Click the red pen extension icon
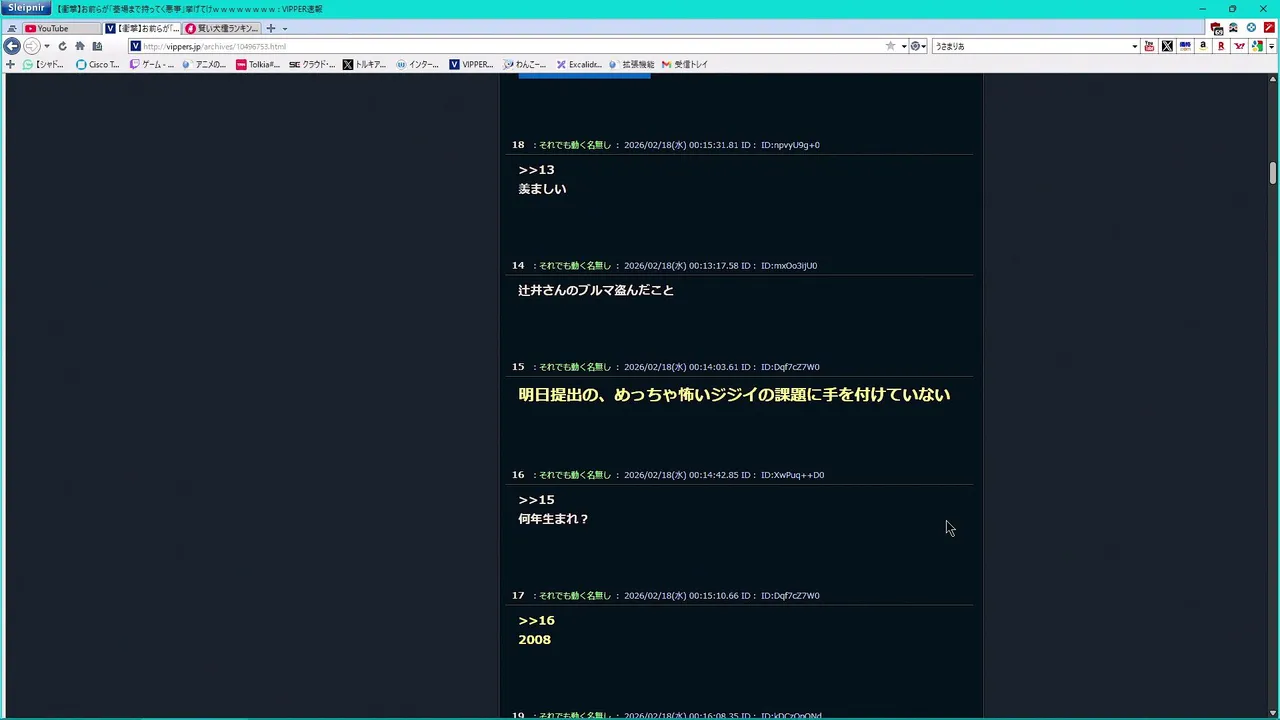Screen dimensions: 1280x720 pos(1269,28)
